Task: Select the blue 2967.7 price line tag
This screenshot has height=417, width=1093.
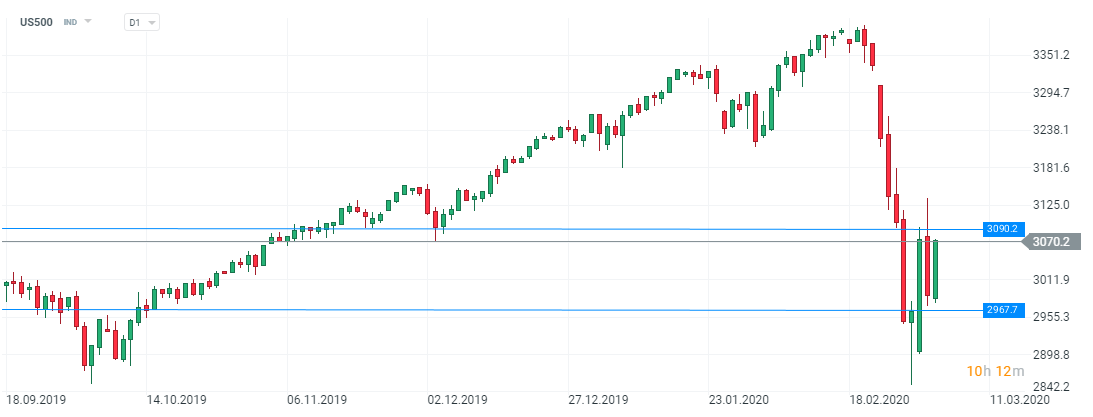Action: tap(1000, 310)
